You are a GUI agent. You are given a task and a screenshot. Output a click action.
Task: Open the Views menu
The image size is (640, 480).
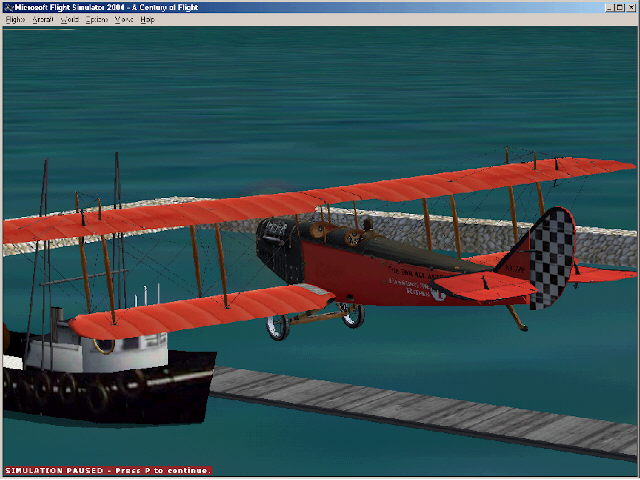[124, 20]
